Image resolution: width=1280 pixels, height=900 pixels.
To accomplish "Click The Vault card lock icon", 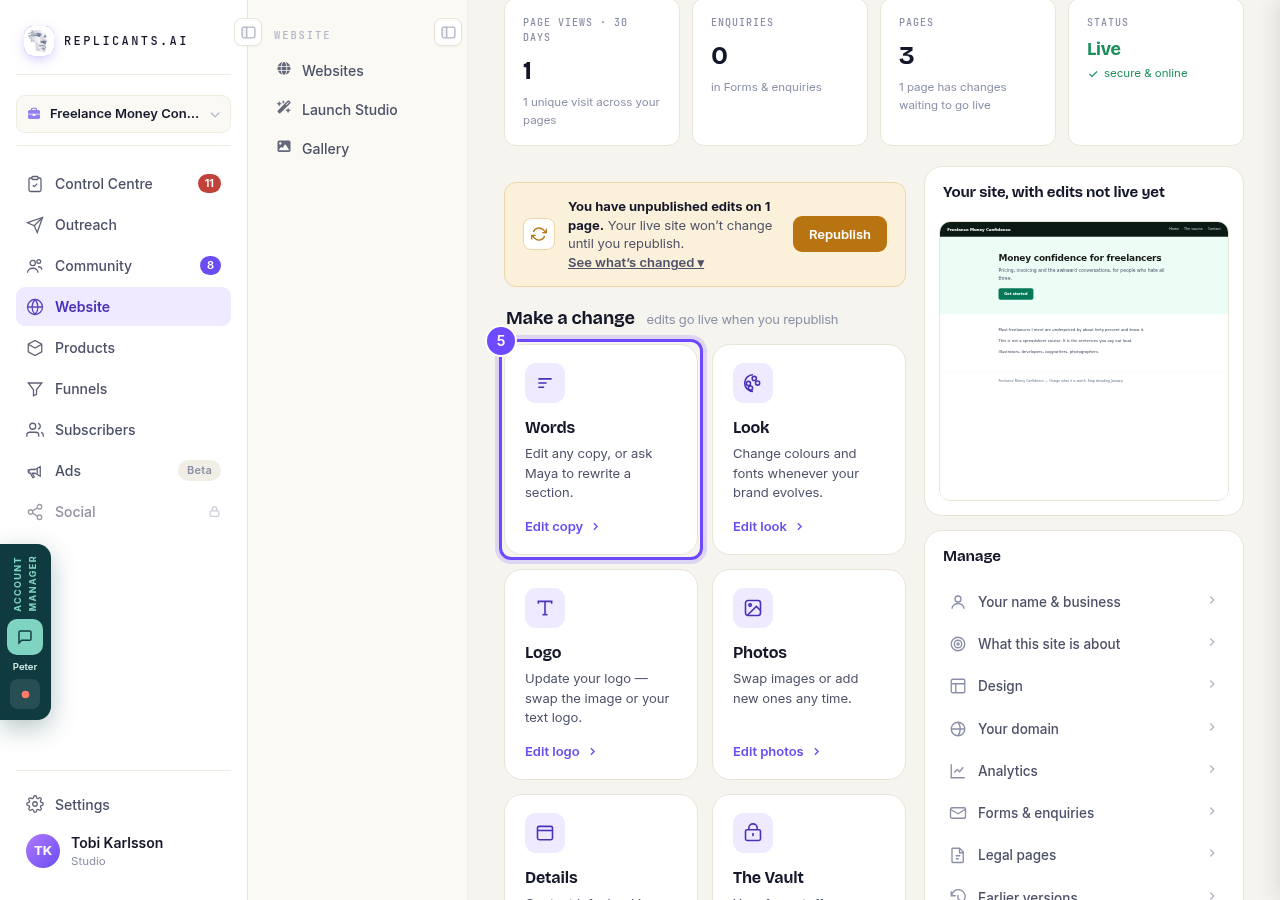I will point(753,833).
